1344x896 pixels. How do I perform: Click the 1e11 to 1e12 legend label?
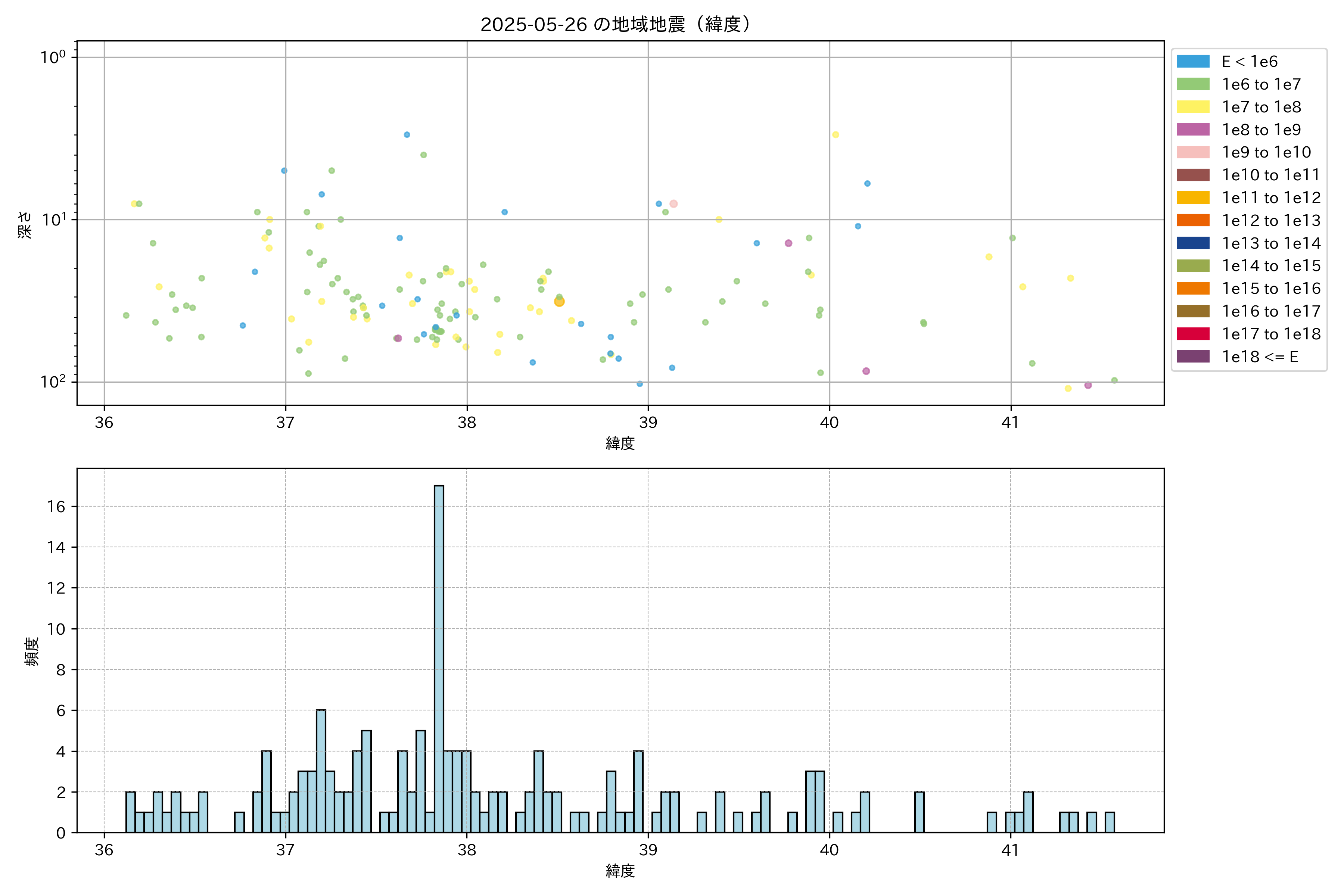(x=1271, y=198)
